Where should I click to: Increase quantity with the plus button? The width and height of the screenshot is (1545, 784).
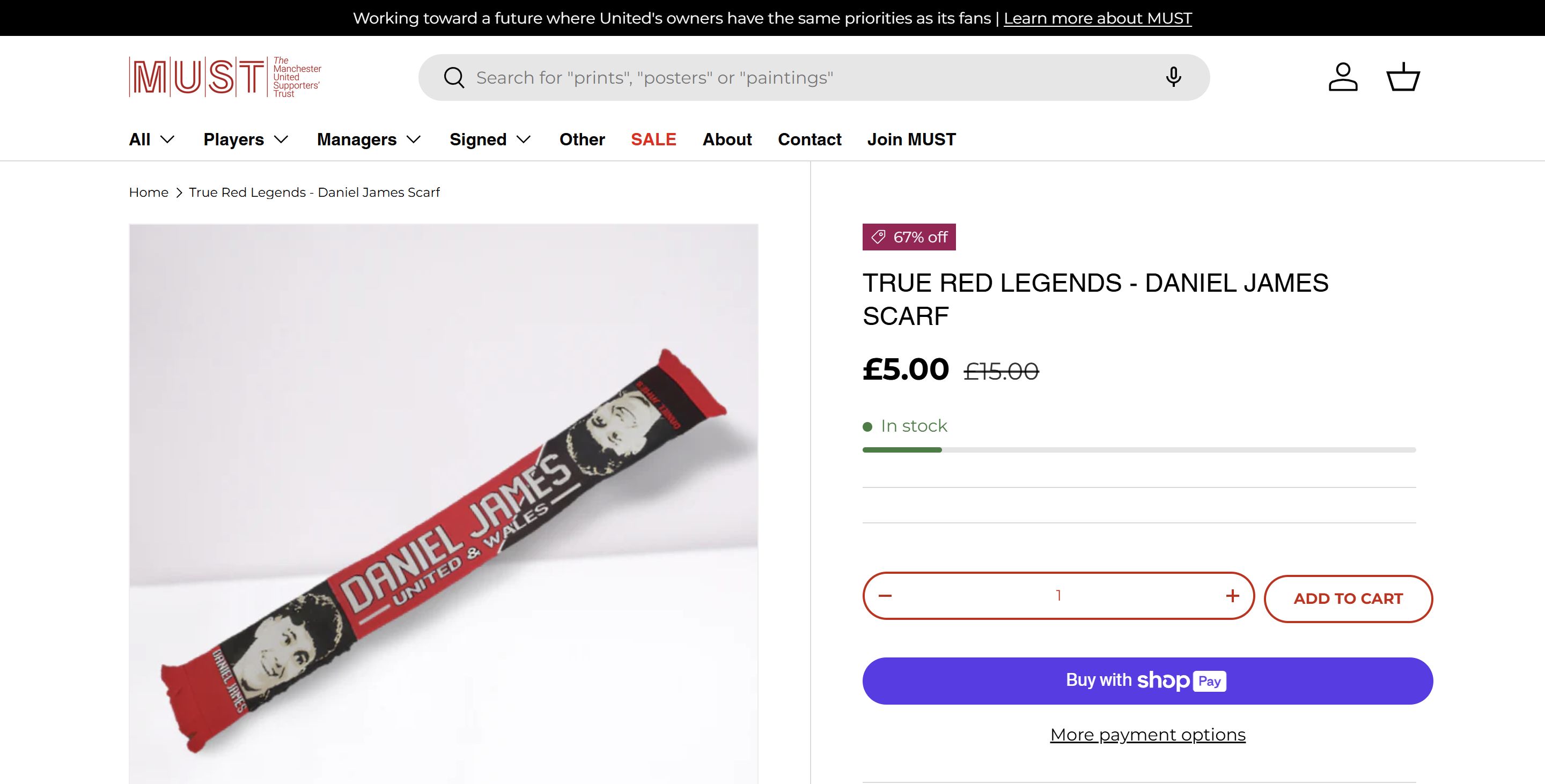(x=1232, y=596)
